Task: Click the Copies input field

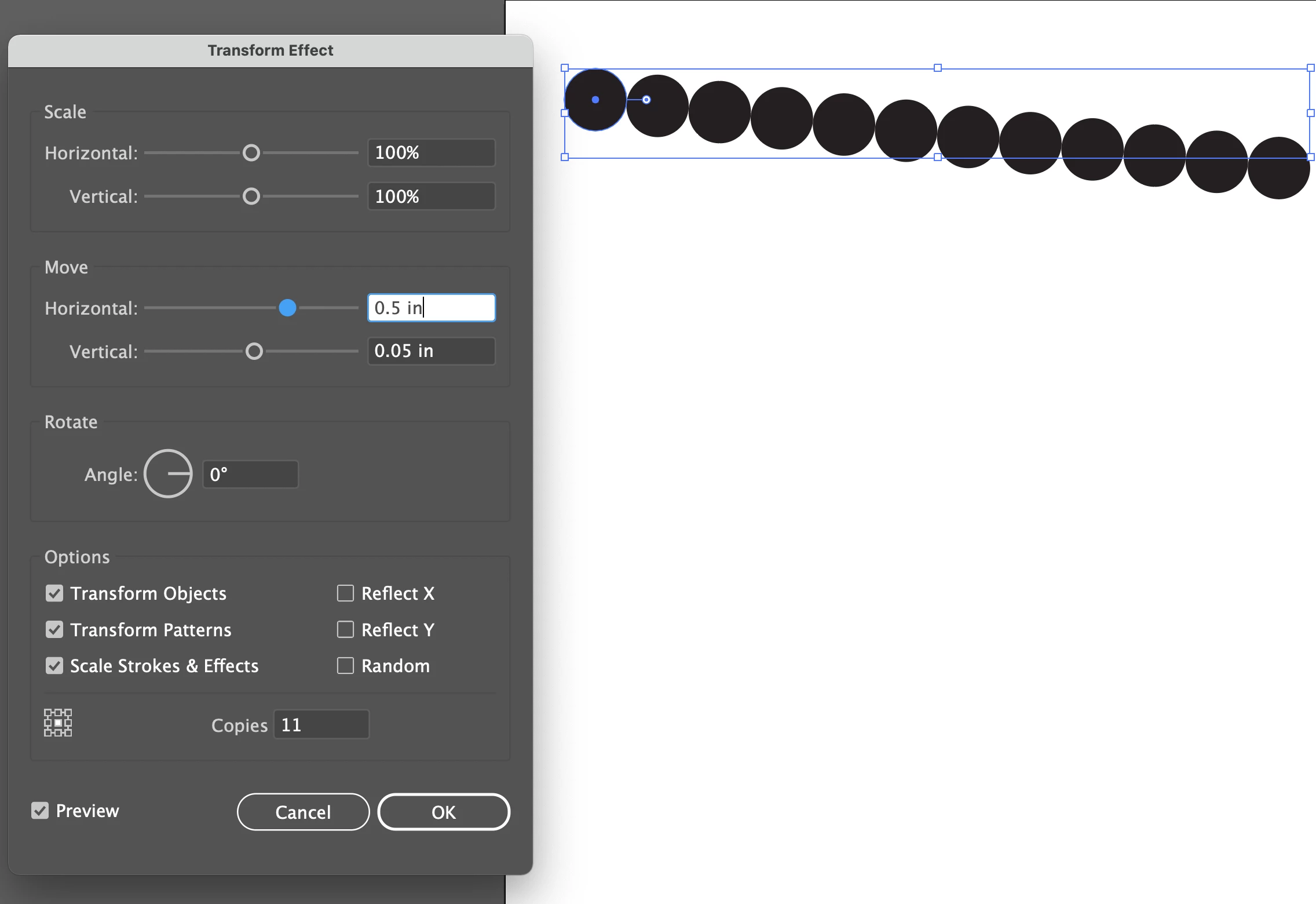Action: point(321,724)
